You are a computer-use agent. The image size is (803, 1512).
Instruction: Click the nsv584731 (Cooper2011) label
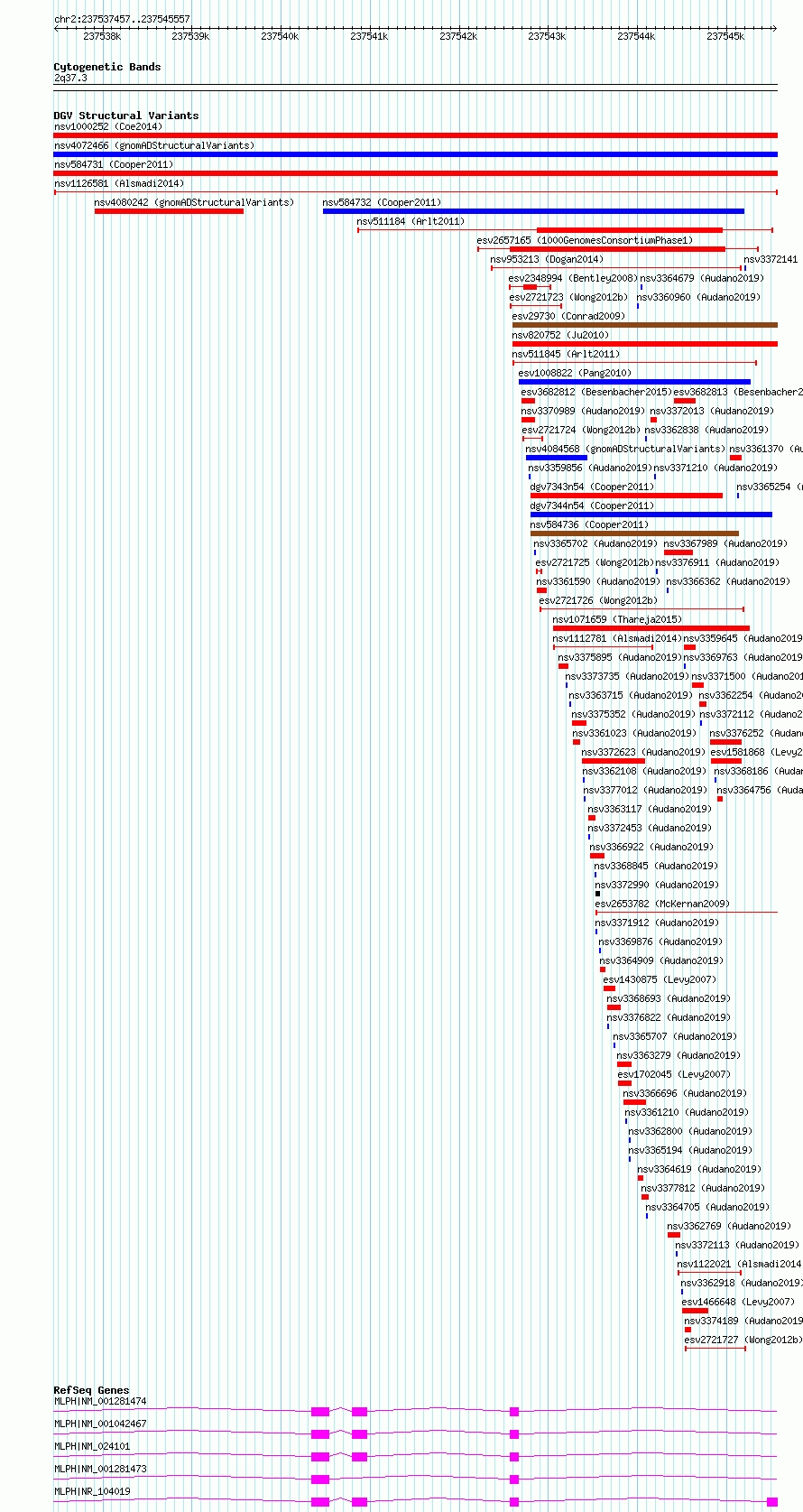point(114,164)
